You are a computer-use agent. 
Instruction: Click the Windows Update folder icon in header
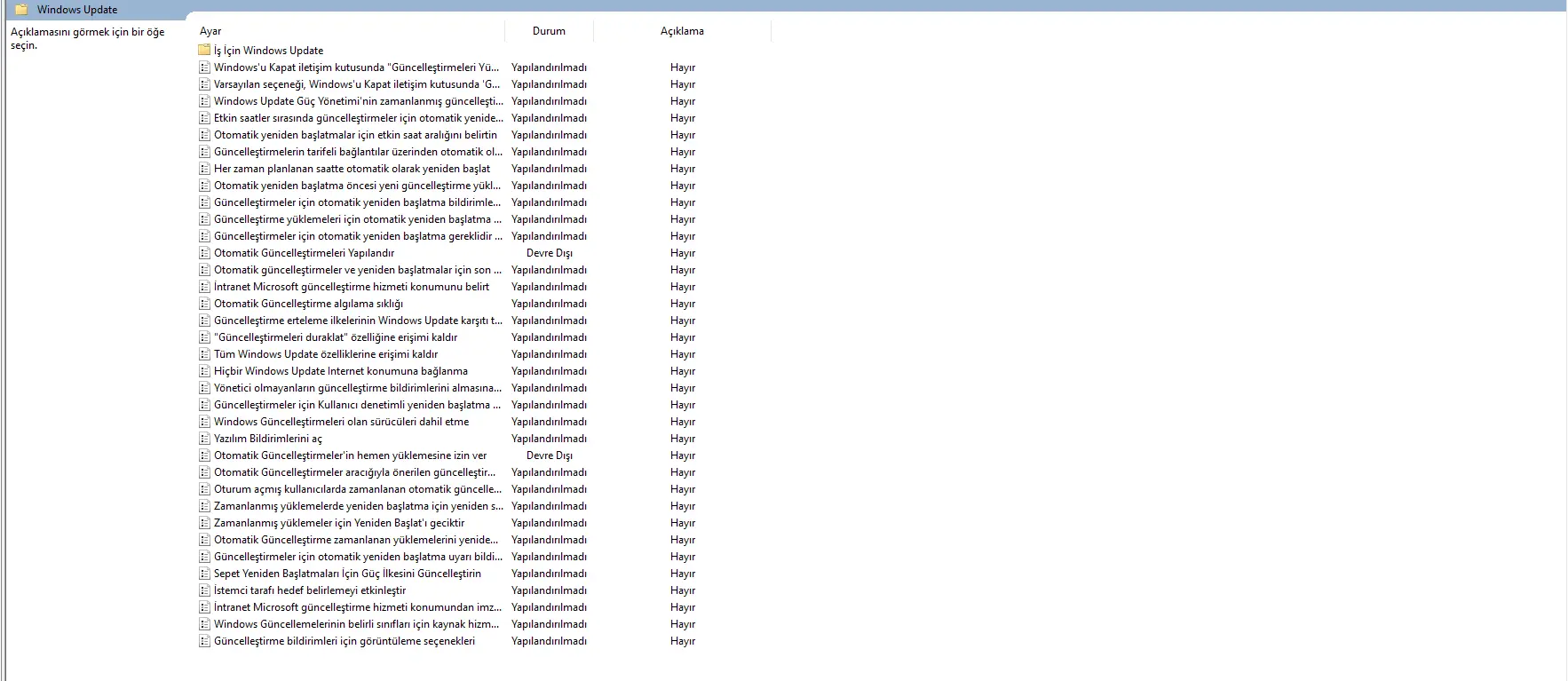coord(21,10)
